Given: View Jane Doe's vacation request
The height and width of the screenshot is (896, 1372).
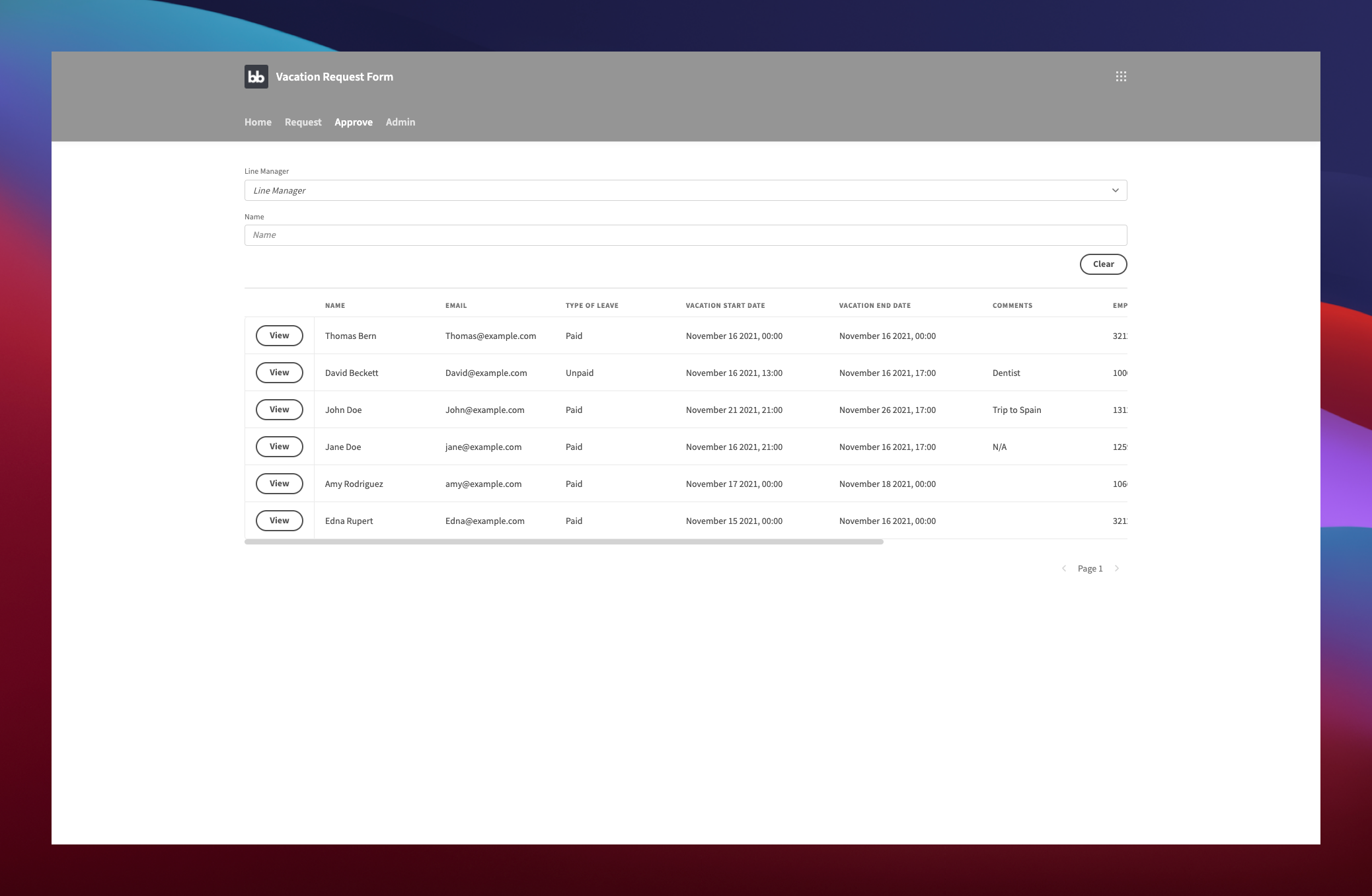Looking at the screenshot, I should click(279, 446).
